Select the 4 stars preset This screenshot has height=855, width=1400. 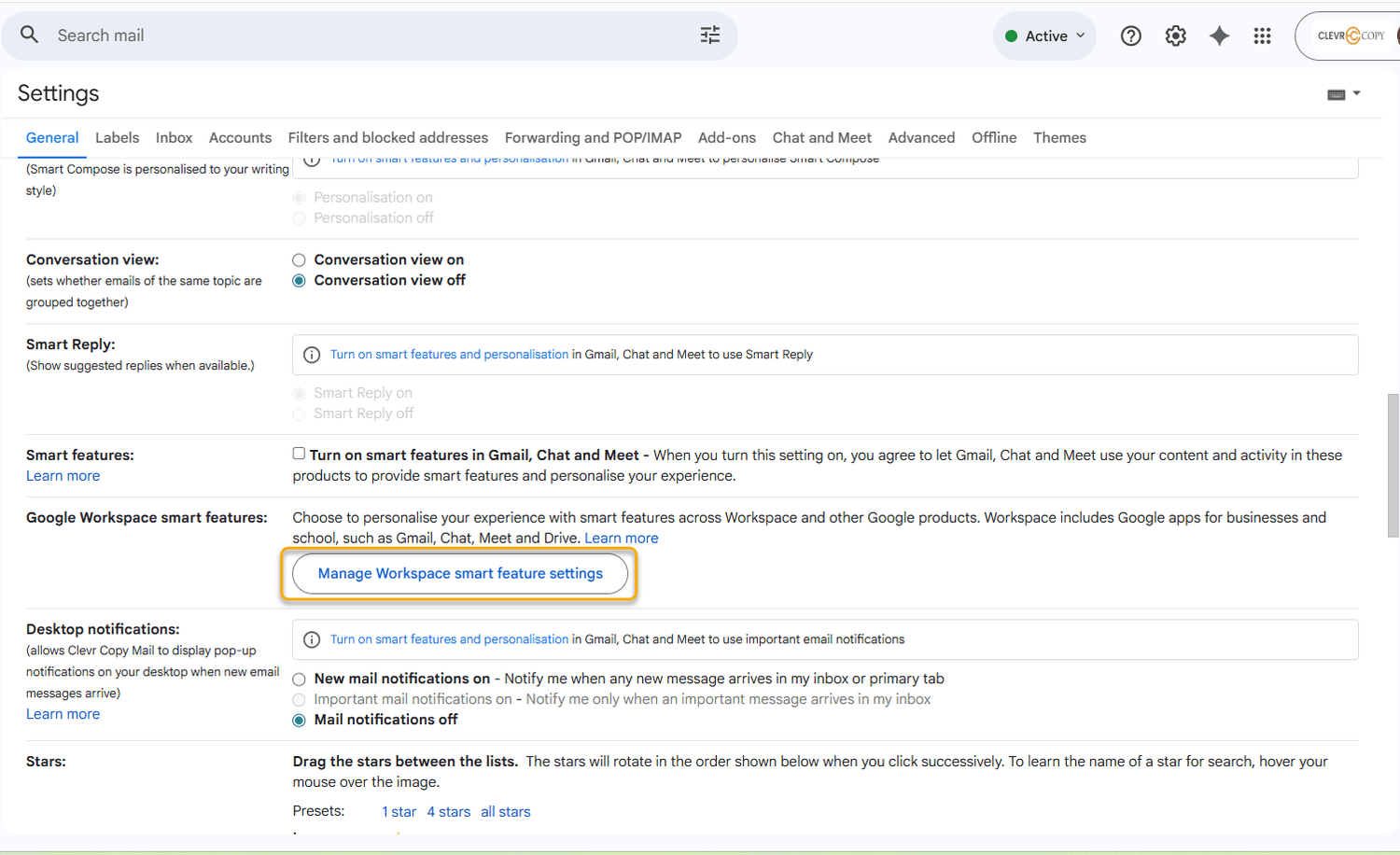click(x=448, y=812)
